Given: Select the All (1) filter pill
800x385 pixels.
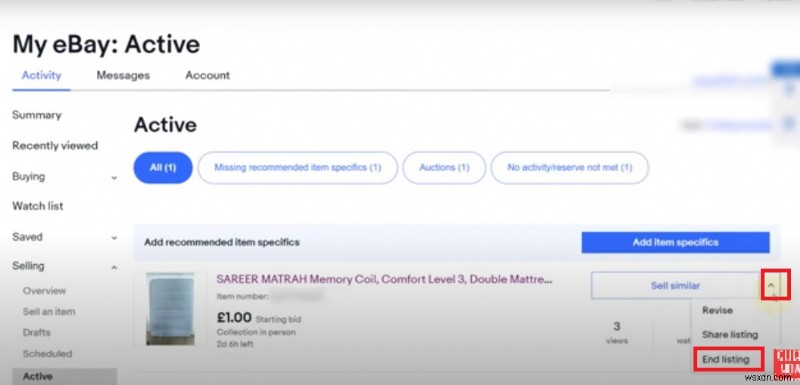Looking at the screenshot, I should [x=163, y=168].
